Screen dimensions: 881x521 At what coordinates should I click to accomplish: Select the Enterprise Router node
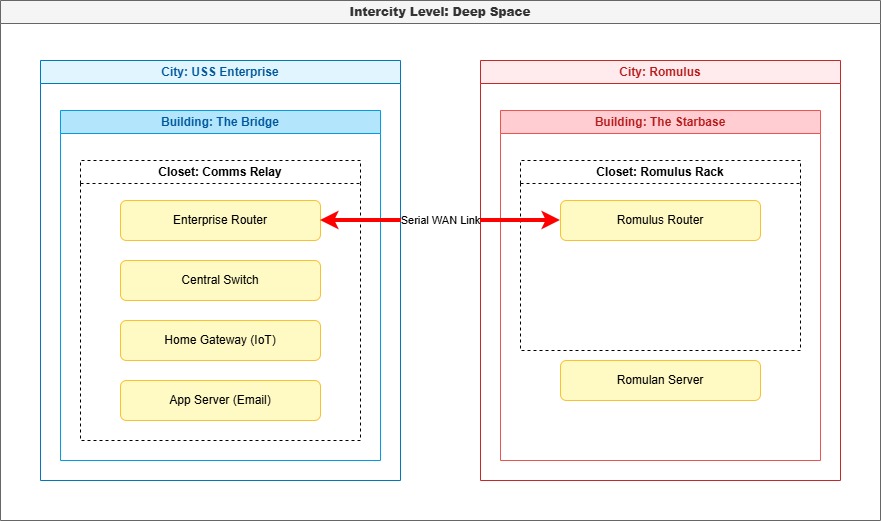tap(220, 220)
